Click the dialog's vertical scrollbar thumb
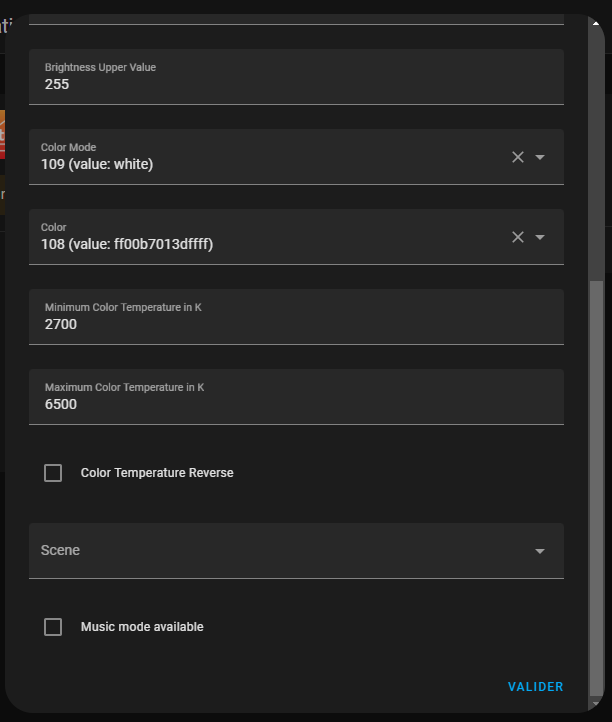The image size is (612, 722). 596,480
